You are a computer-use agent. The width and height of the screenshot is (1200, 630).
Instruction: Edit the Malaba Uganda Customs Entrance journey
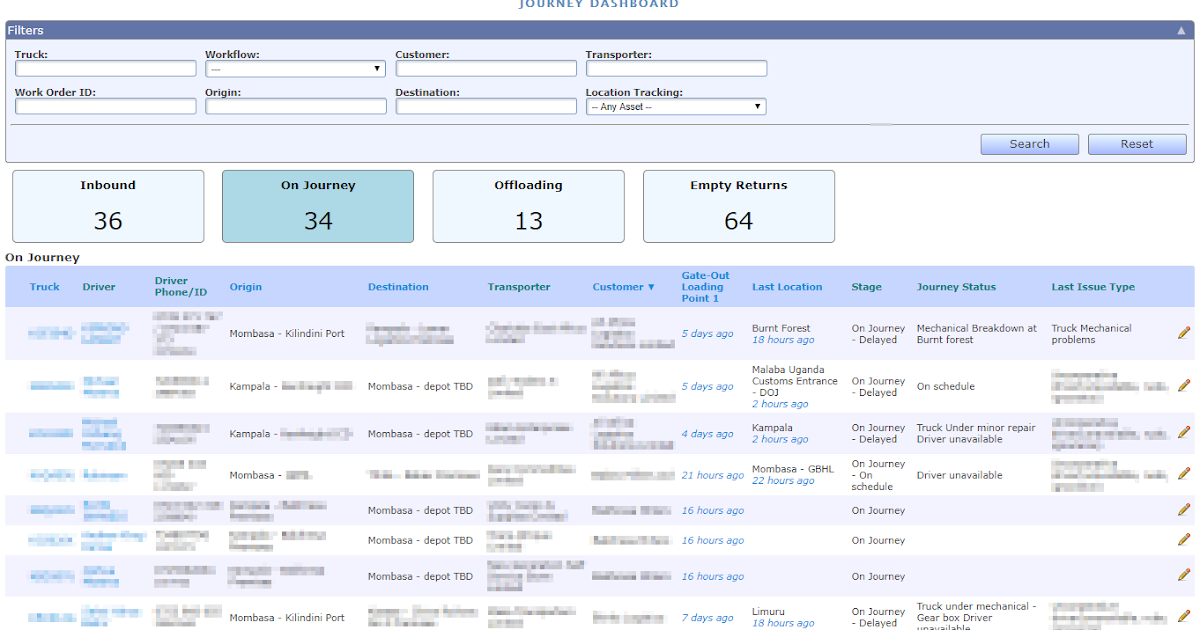pyautogui.click(x=1184, y=386)
